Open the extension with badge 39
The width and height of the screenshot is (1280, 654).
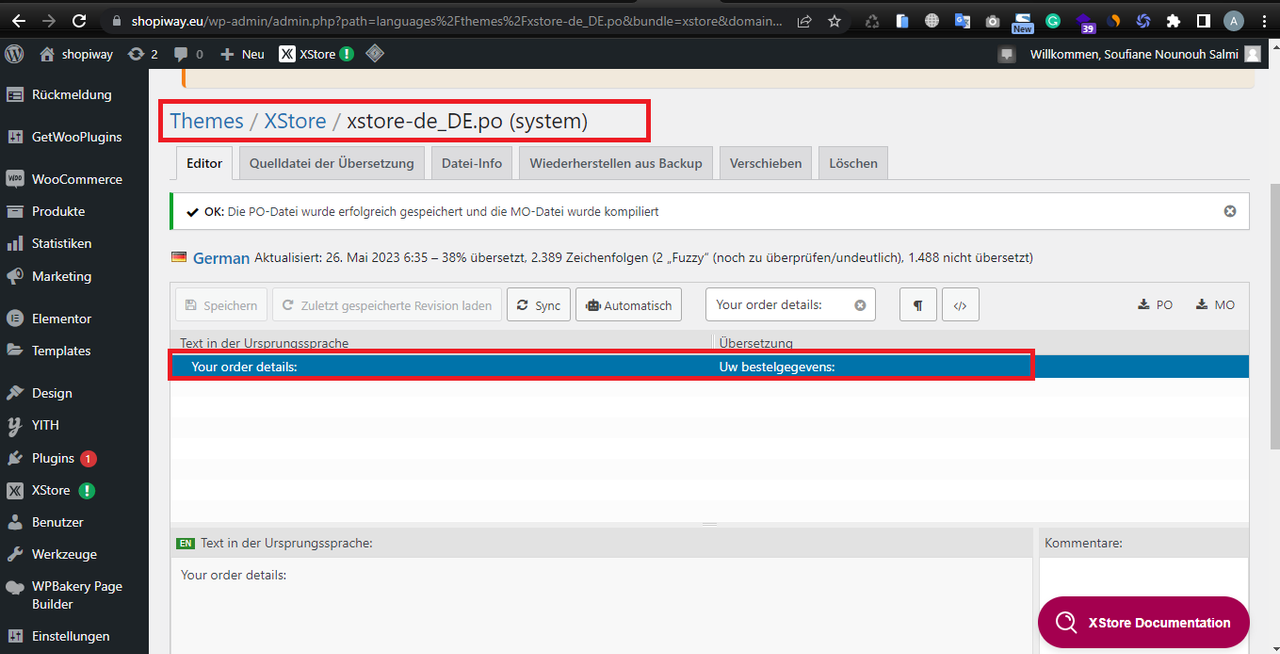tap(1084, 21)
